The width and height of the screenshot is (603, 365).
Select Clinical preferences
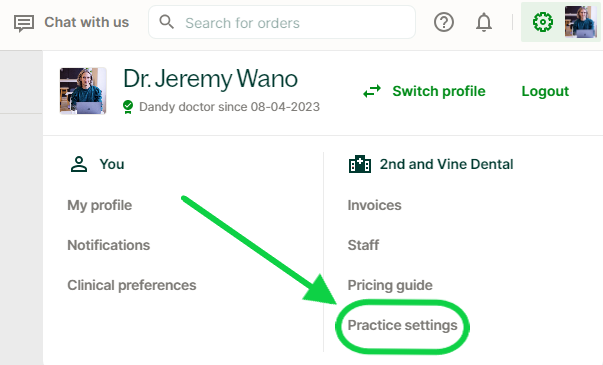pyautogui.click(x=132, y=285)
